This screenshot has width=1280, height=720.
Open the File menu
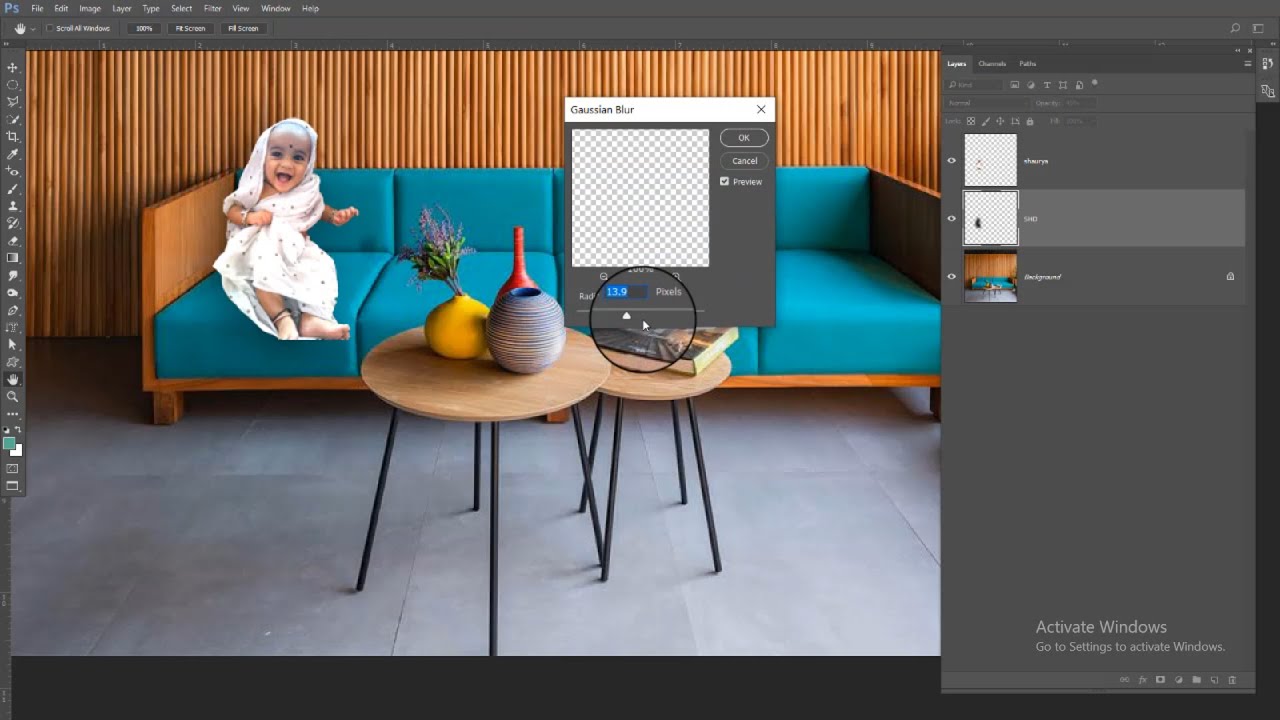click(37, 8)
